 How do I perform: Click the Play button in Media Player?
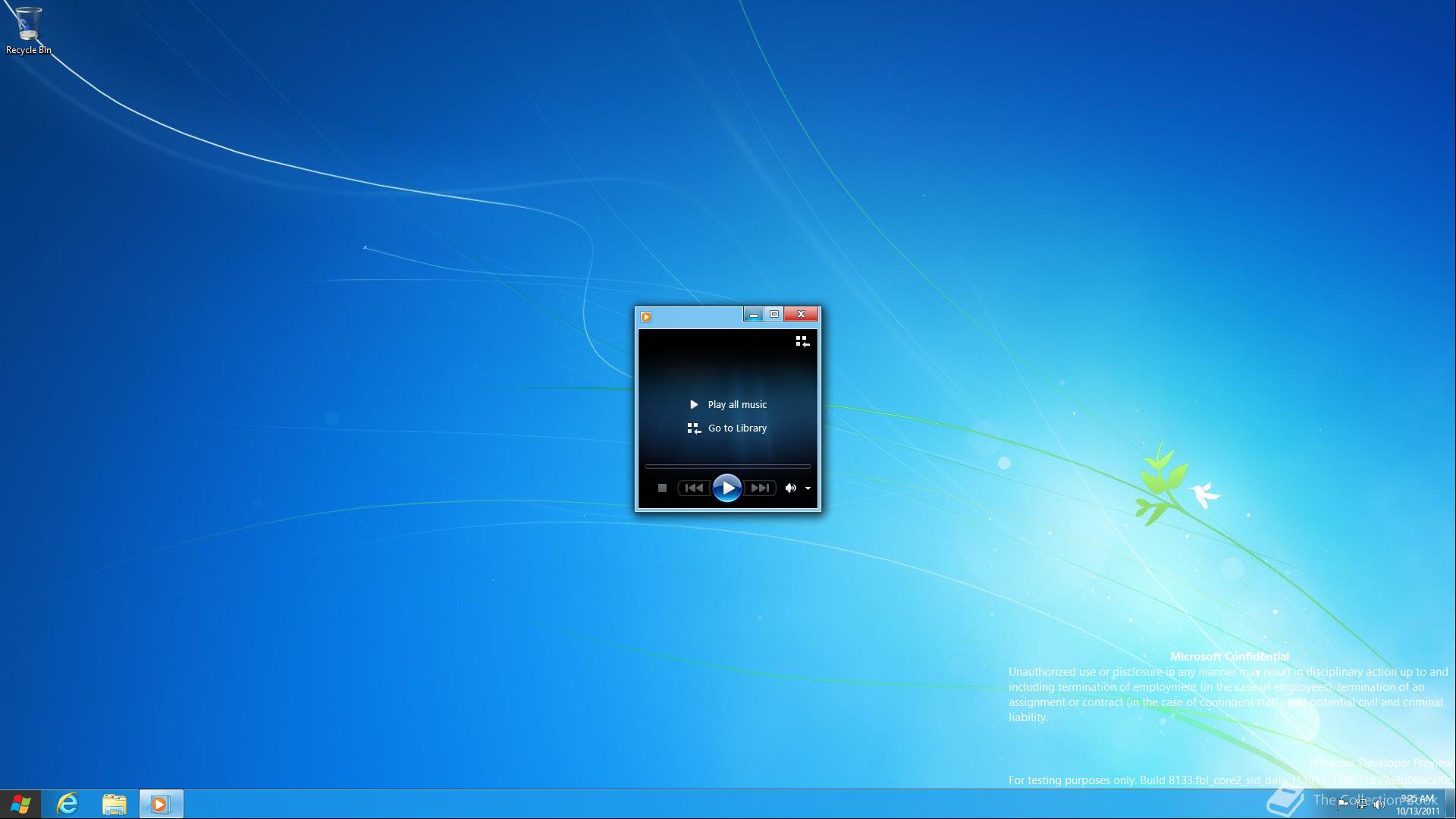point(726,488)
